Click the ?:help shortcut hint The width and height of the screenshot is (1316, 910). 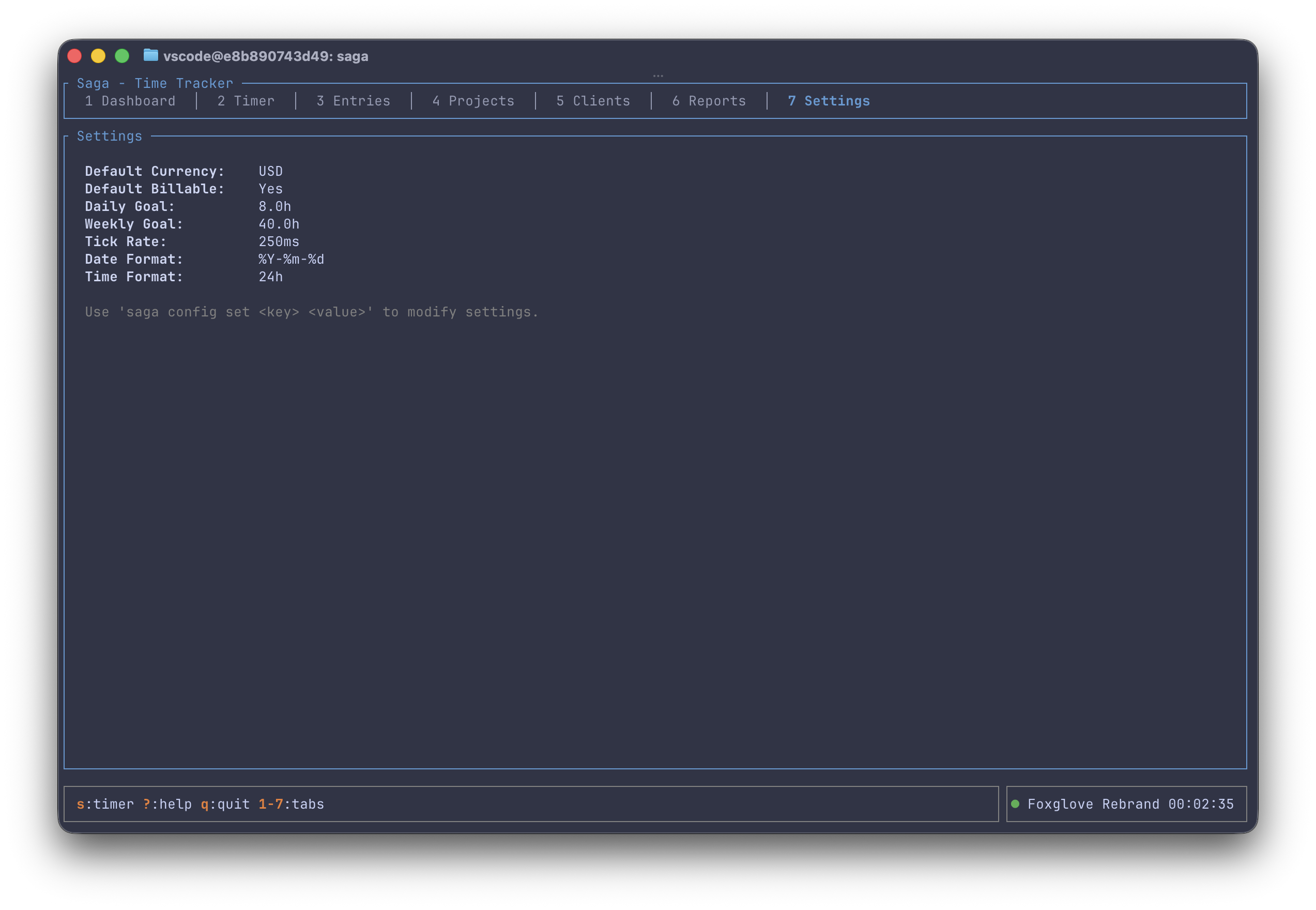tap(167, 804)
